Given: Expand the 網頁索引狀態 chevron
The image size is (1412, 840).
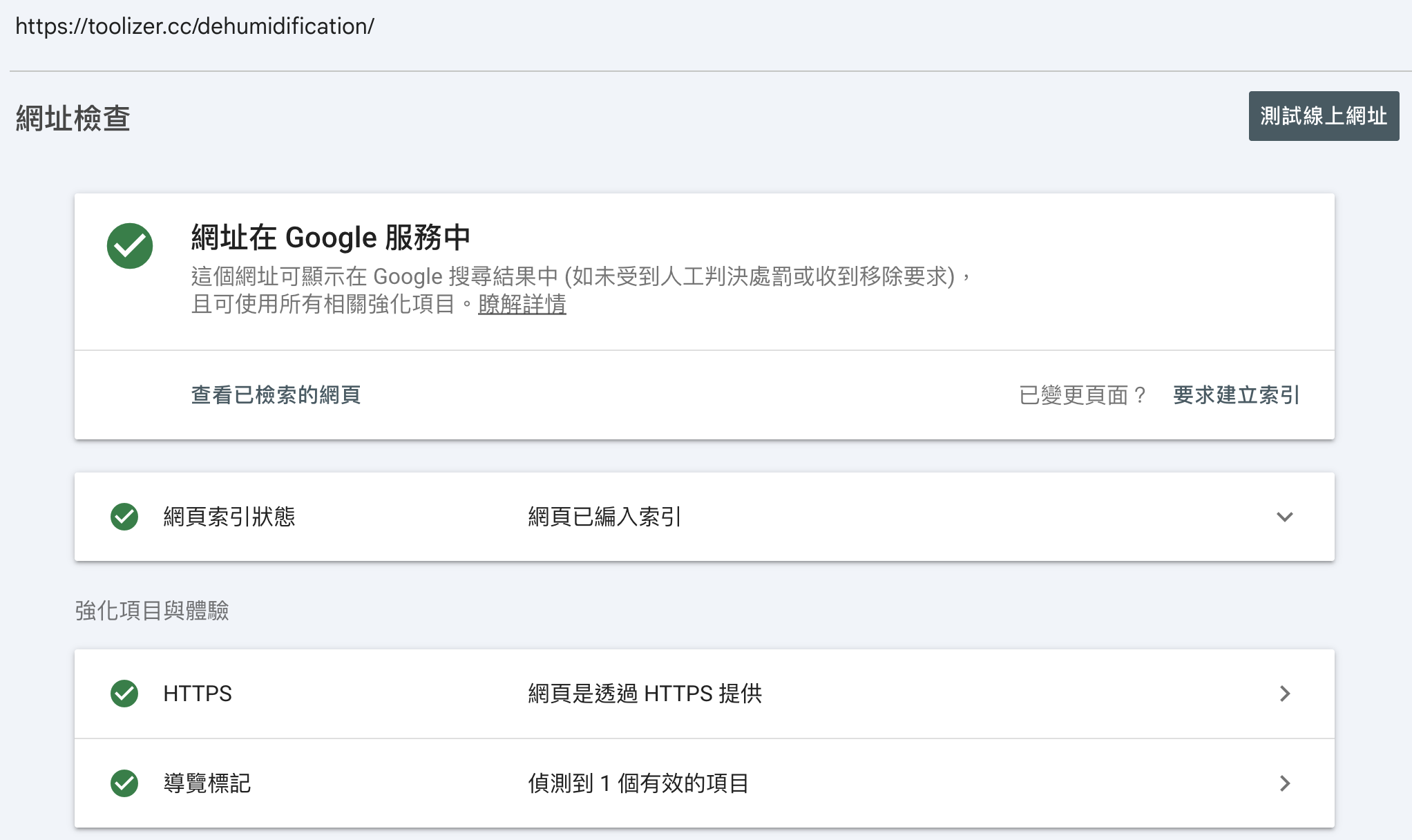Looking at the screenshot, I should click(x=1284, y=517).
